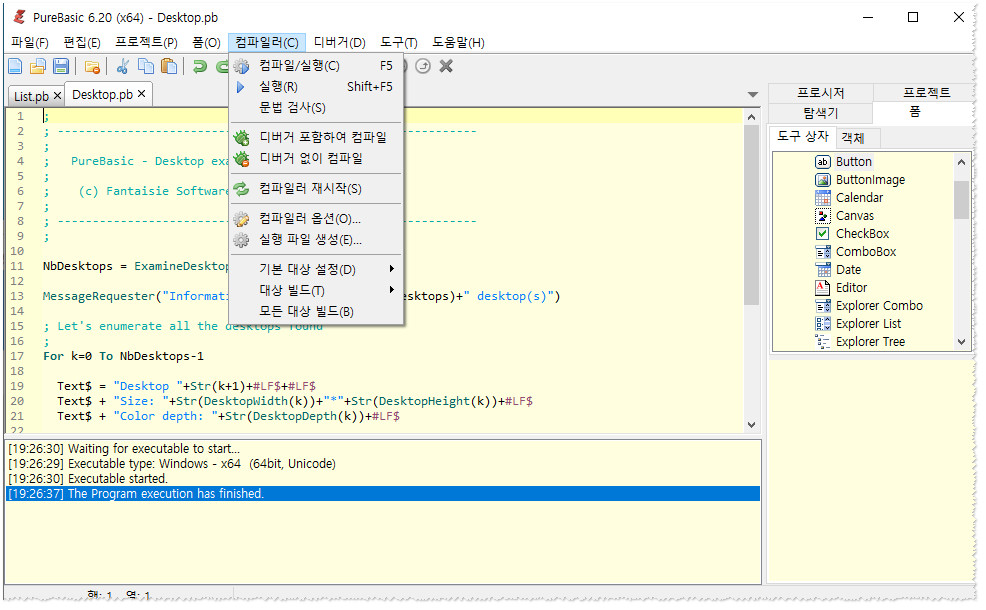Viewport: 986px width, 610px height.
Task: Select the Button gadget icon in toolbox
Action: 823,162
